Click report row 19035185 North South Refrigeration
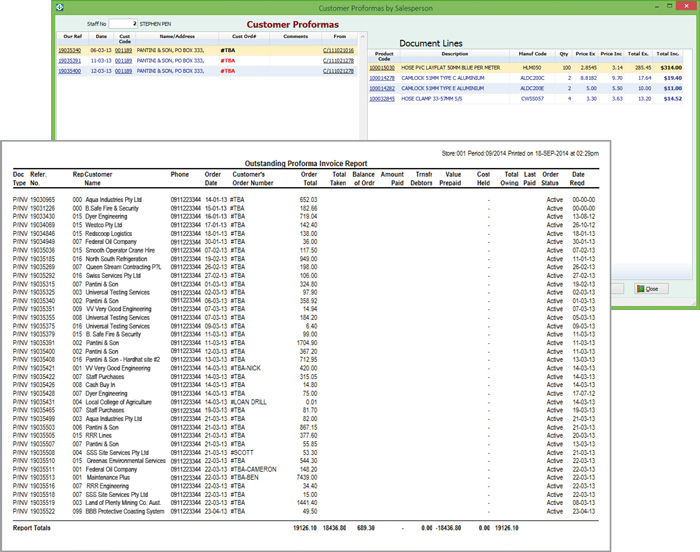The height and width of the screenshot is (552, 700). point(304,259)
